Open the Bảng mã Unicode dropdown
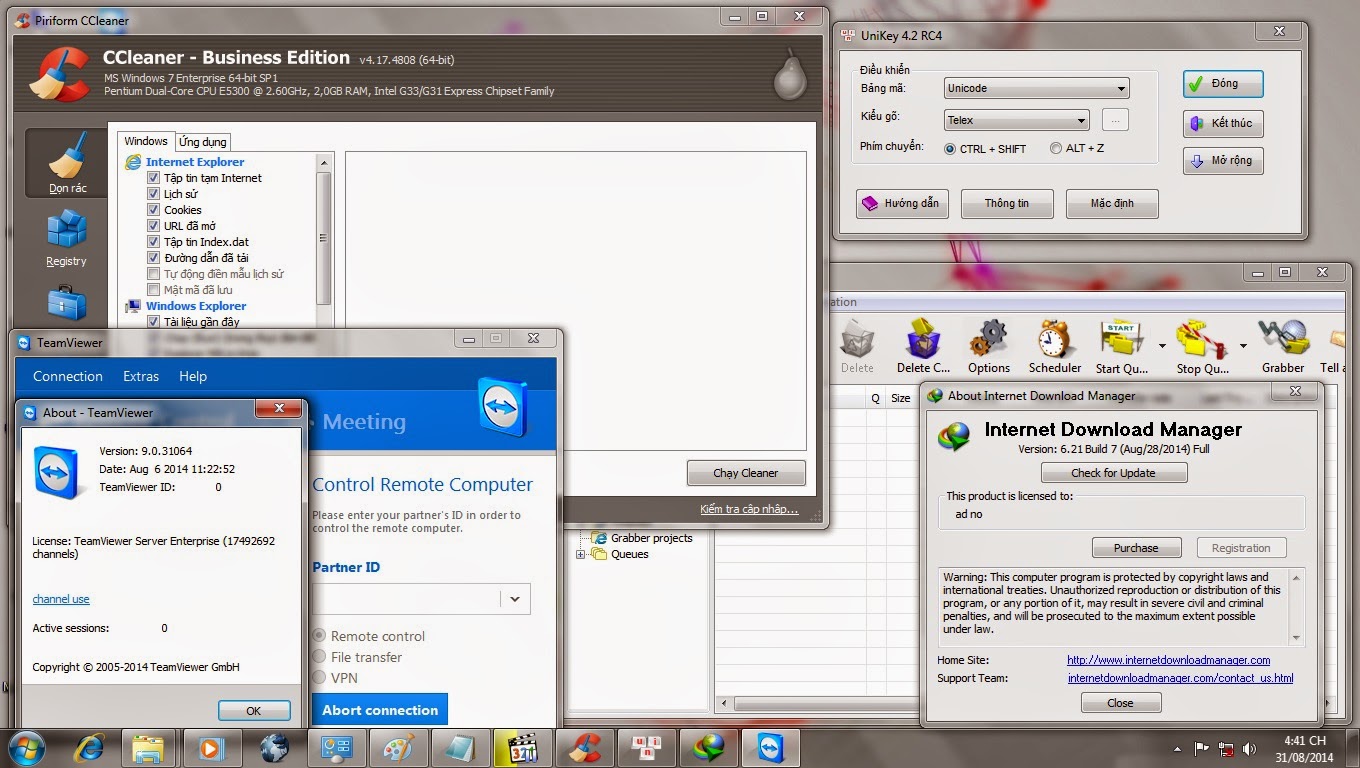This screenshot has height=768, width=1360. (1036, 88)
